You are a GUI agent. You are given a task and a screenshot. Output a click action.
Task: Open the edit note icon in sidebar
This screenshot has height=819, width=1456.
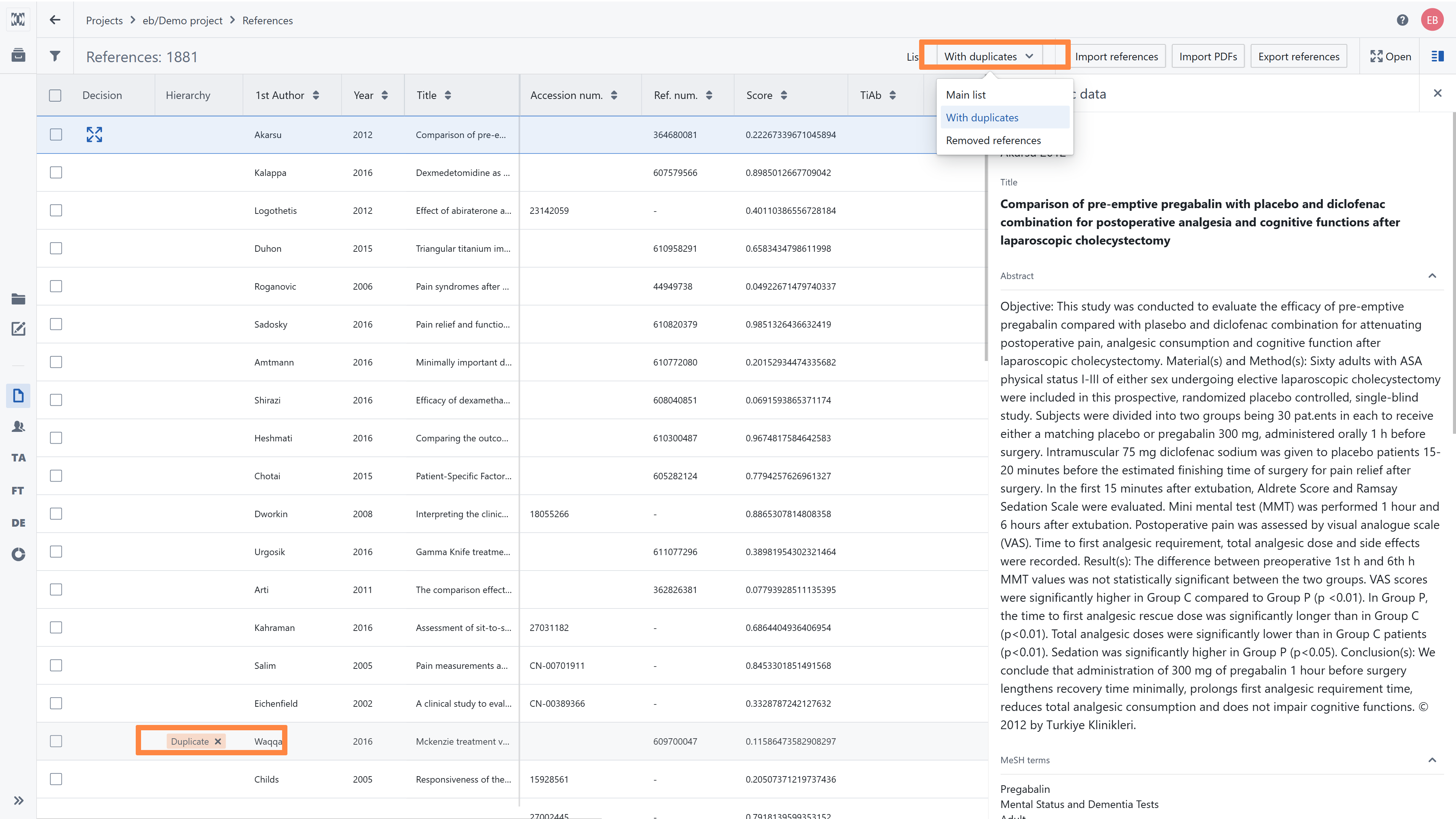click(x=18, y=329)
